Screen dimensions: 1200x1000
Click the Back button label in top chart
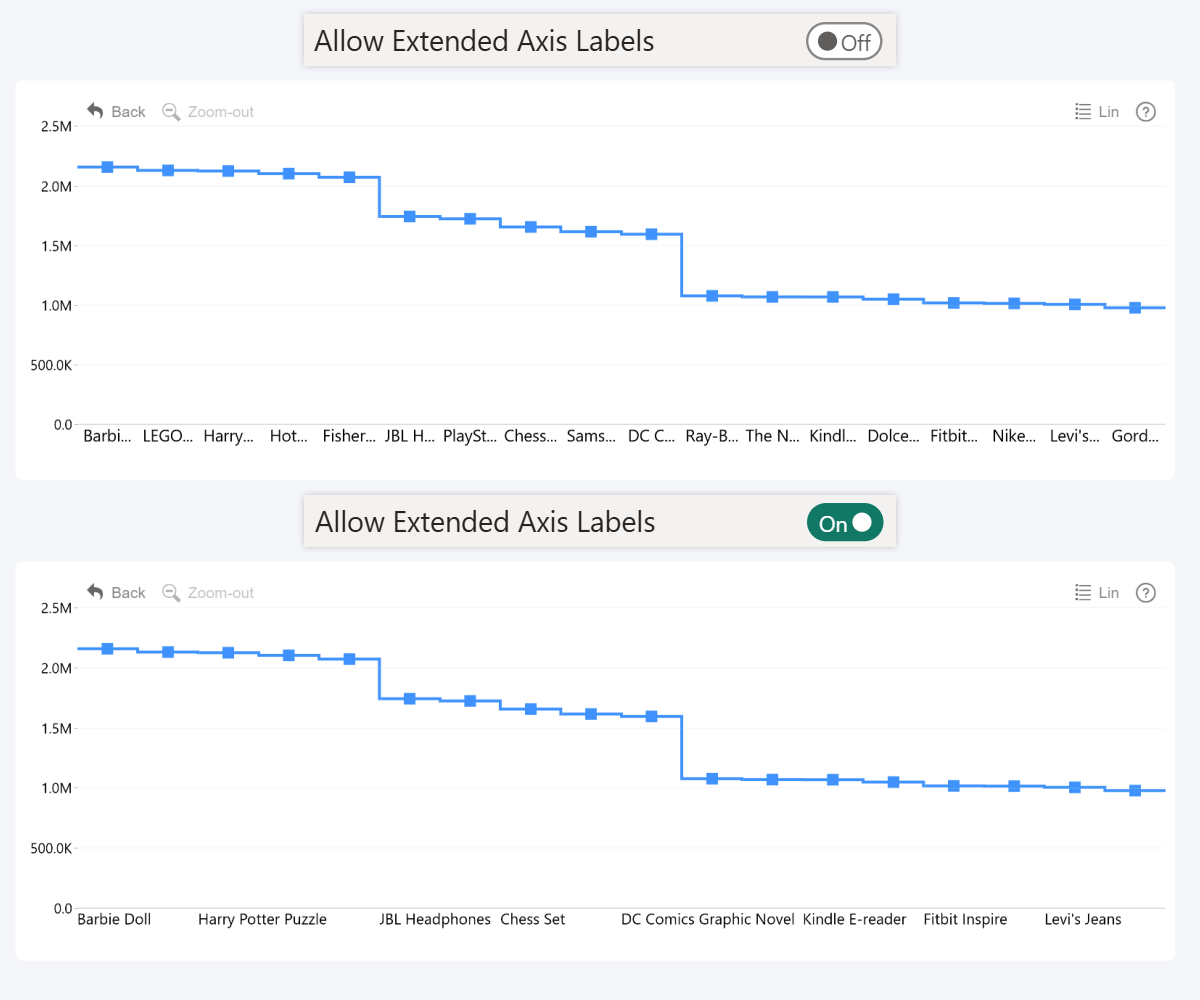[130, 111]
